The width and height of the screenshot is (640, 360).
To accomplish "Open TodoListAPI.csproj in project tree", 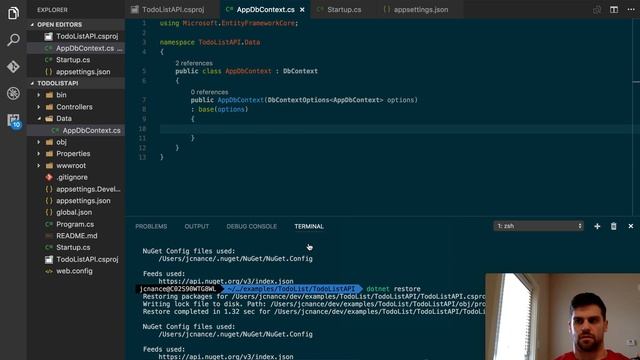I will click(76, 259).
